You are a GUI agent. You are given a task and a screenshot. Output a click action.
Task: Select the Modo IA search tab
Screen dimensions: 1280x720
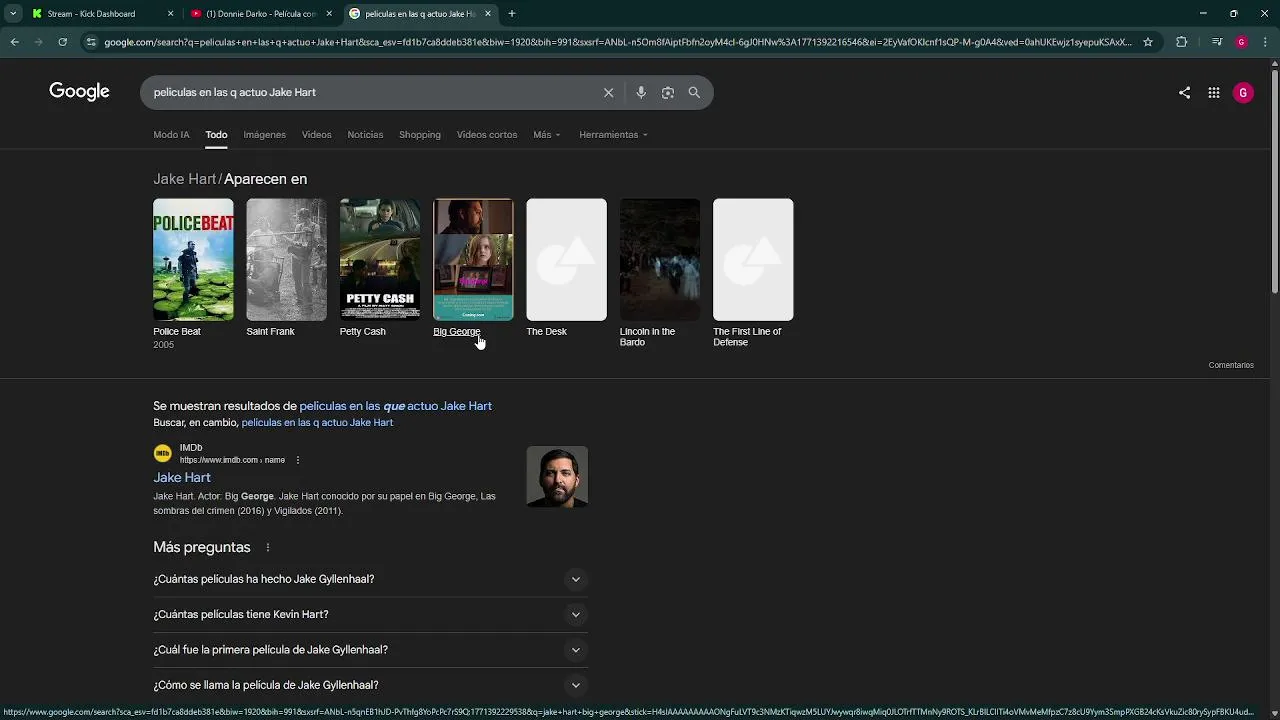click(171, 135)
